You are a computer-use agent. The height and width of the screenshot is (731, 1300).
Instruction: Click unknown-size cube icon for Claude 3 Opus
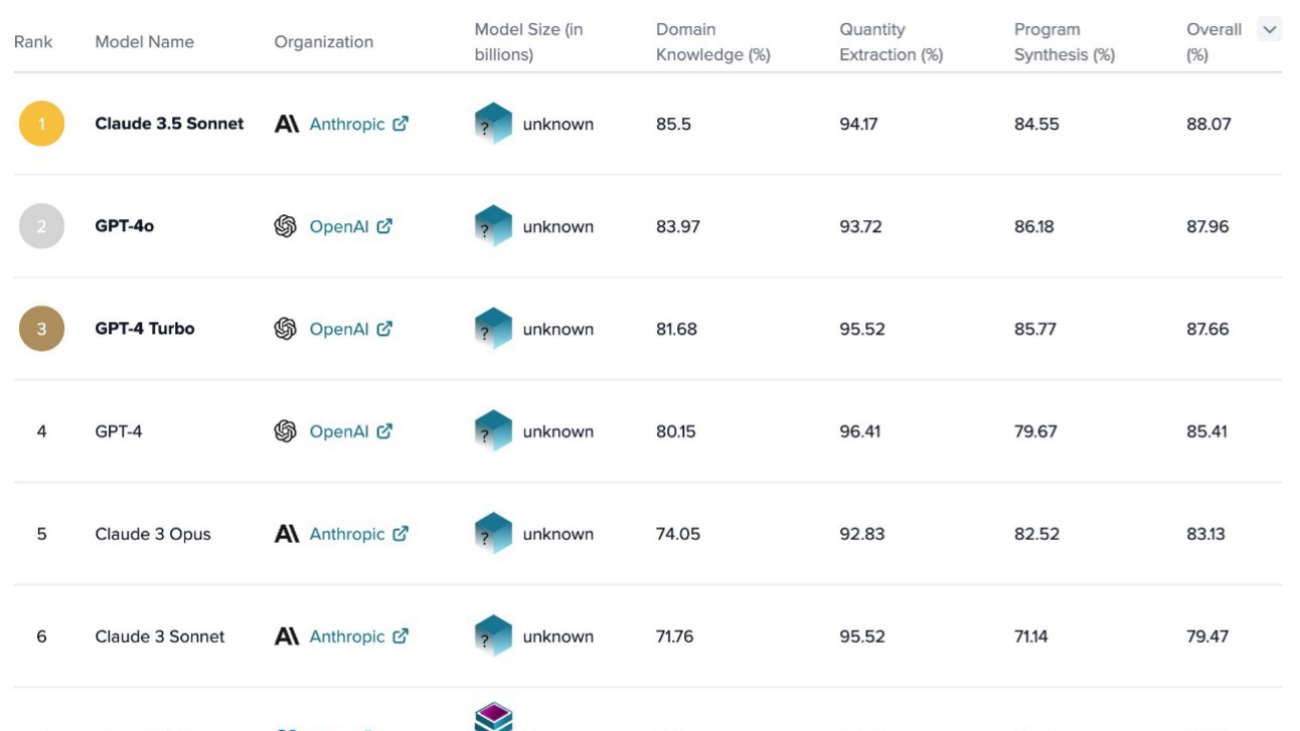pyautogui.click(x=493, y=534)
